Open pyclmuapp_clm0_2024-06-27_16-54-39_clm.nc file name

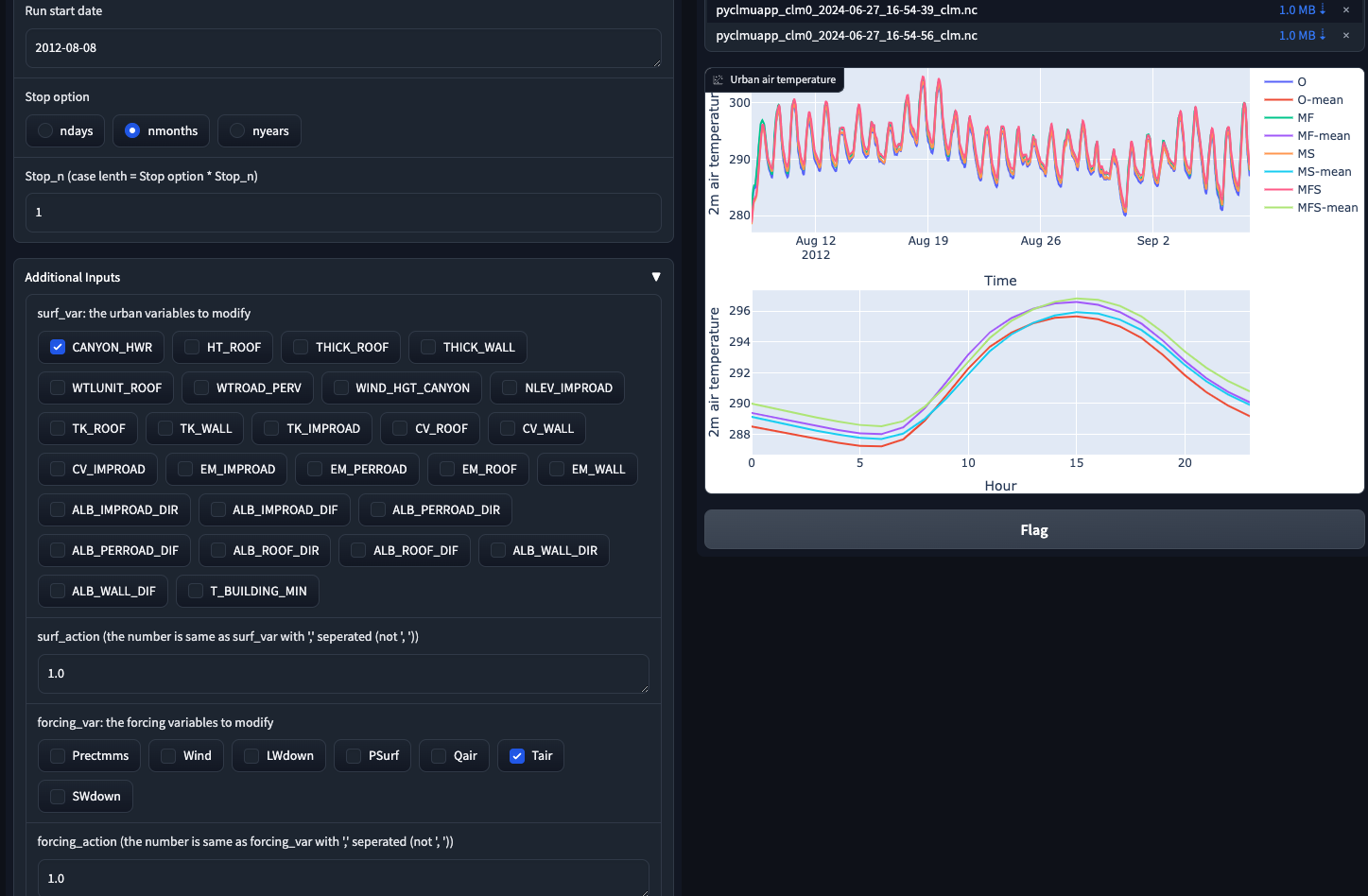tap(847, 9)
